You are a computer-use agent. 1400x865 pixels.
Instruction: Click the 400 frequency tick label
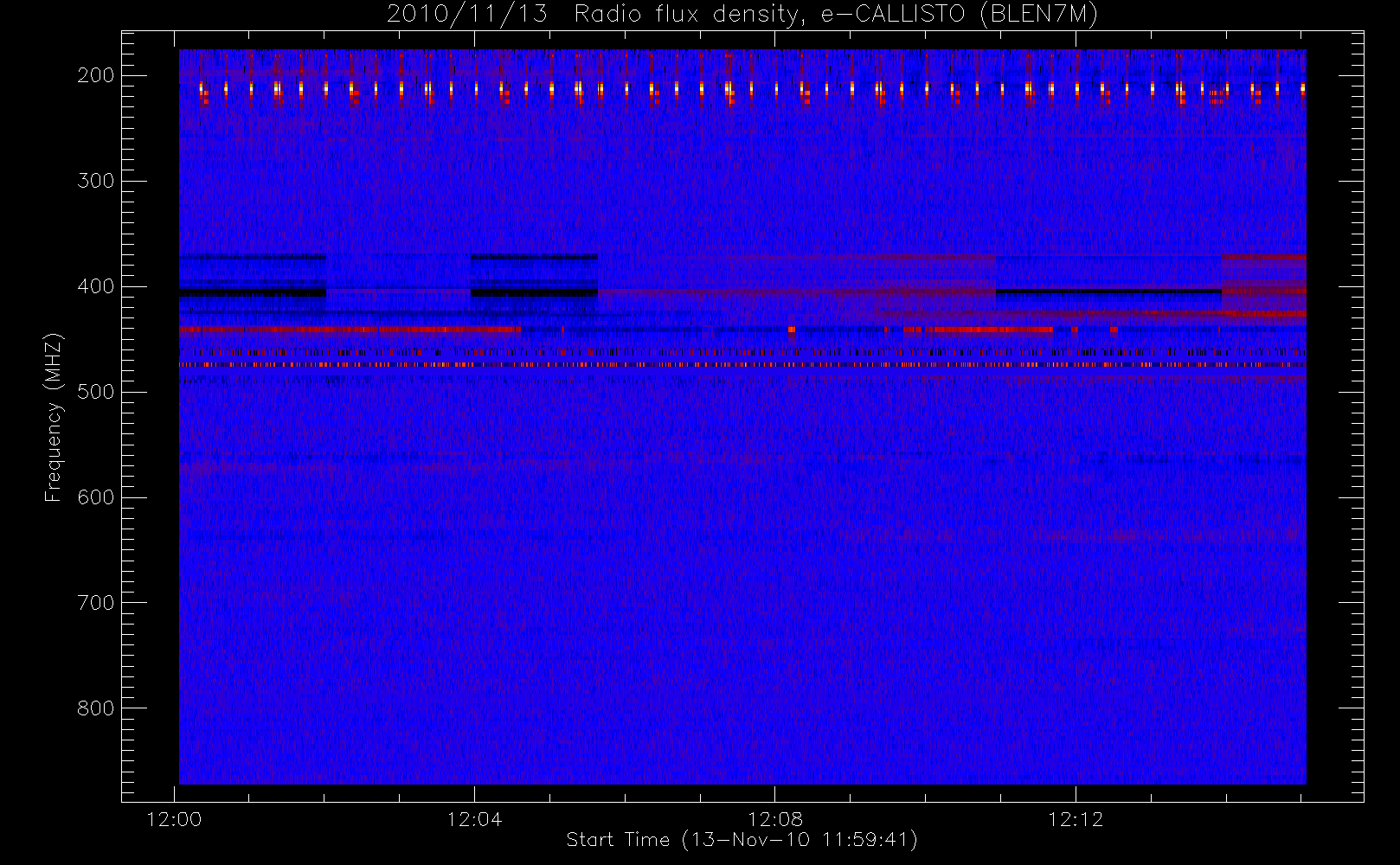[96, 286]
